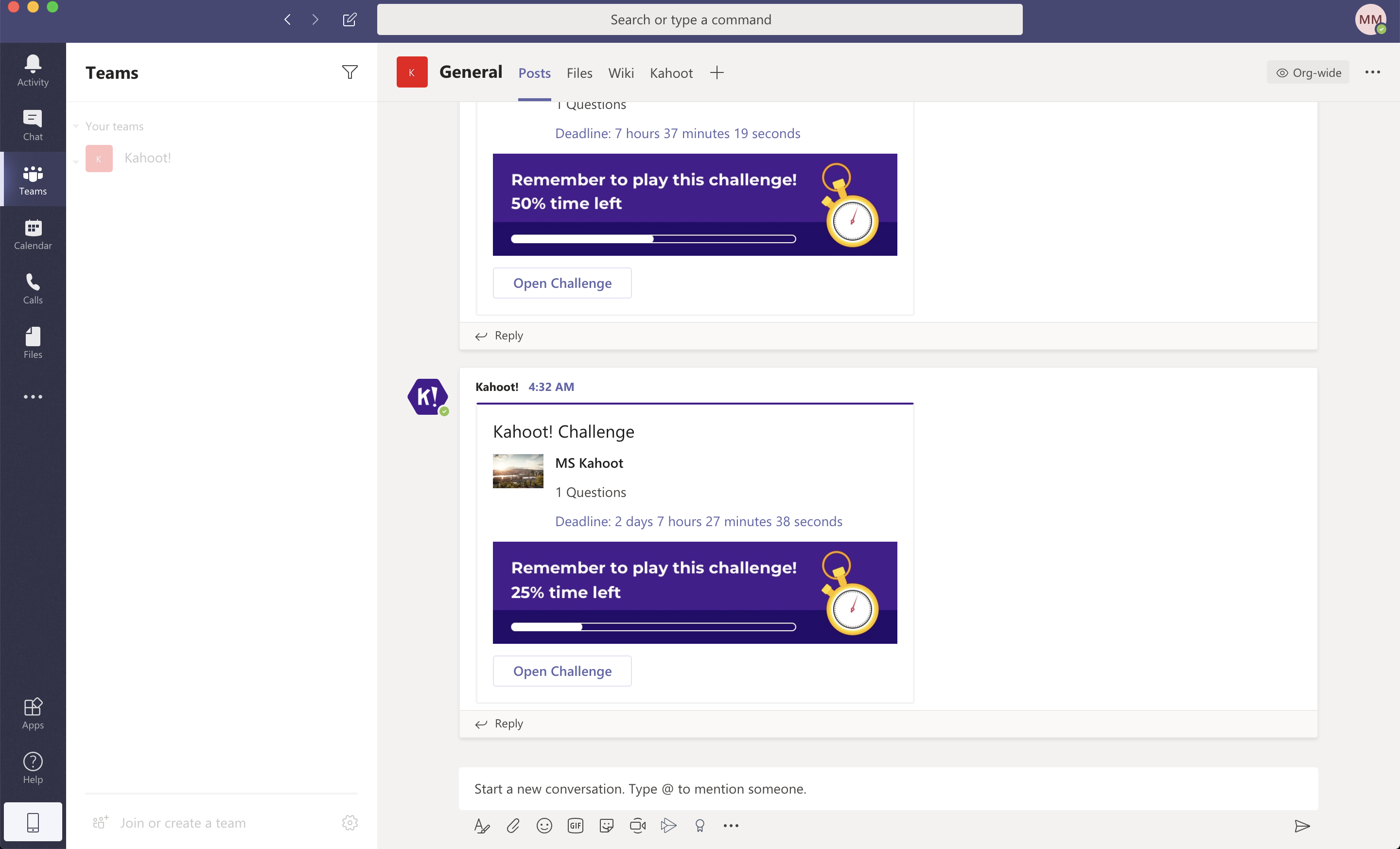
Task: Switch to the Files tab
Action: point(578,72)
